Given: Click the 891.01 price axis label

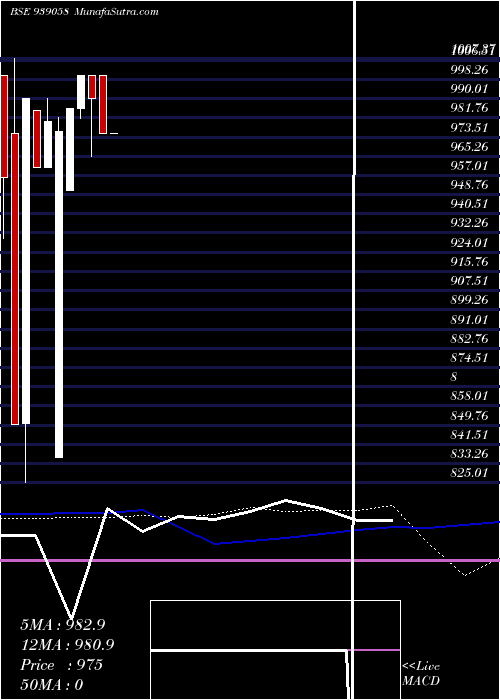Looking at the screenshot, I should click(x=469, y=319).
